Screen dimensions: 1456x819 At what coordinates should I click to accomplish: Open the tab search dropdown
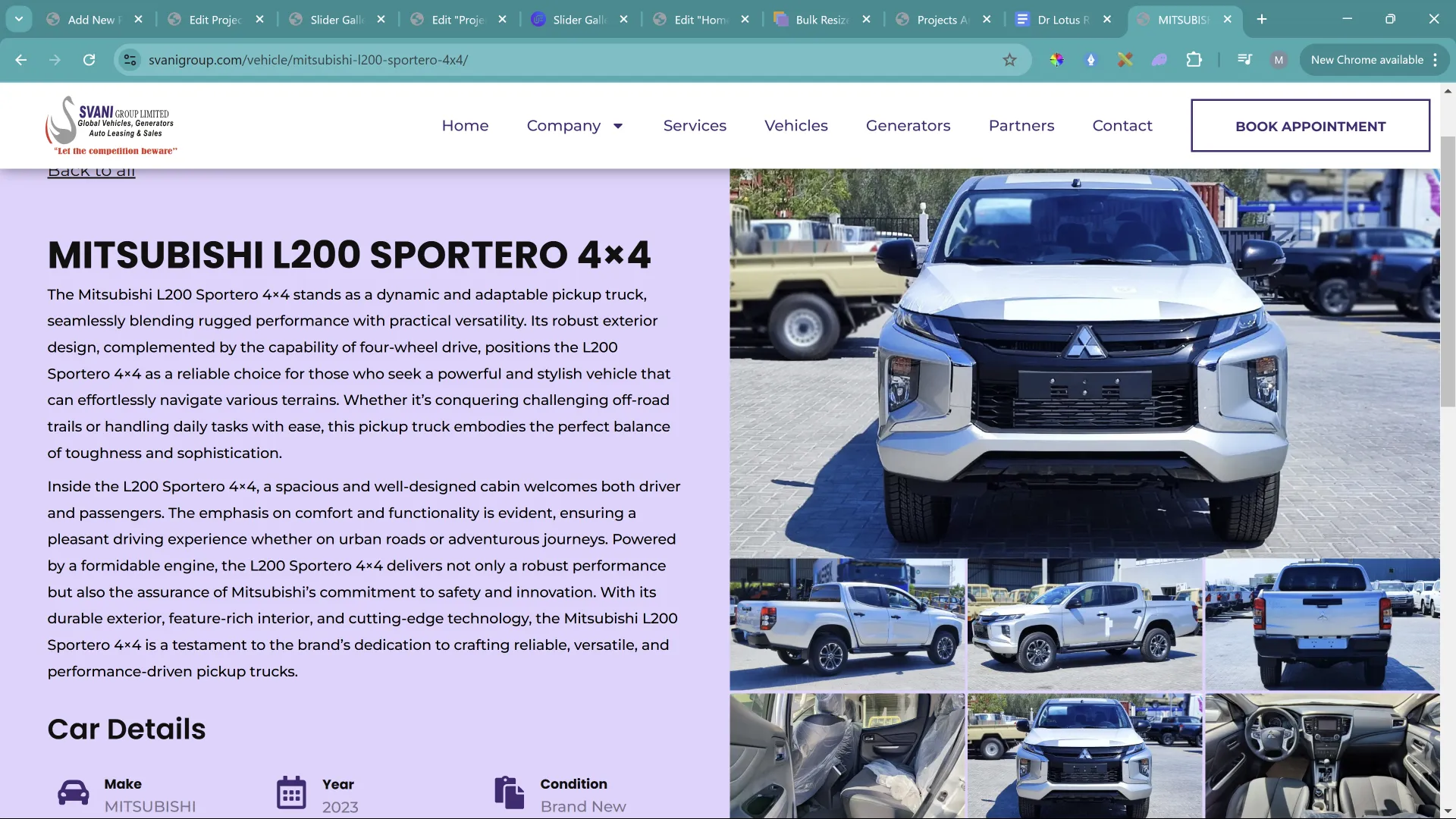[18, 20]
